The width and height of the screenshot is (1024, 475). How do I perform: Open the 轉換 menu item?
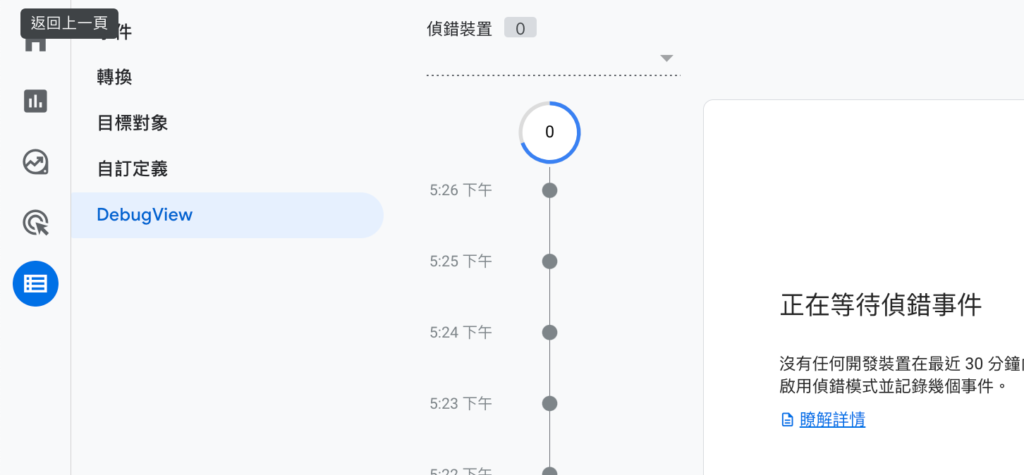pyautogui.click(x=114, y=77)
